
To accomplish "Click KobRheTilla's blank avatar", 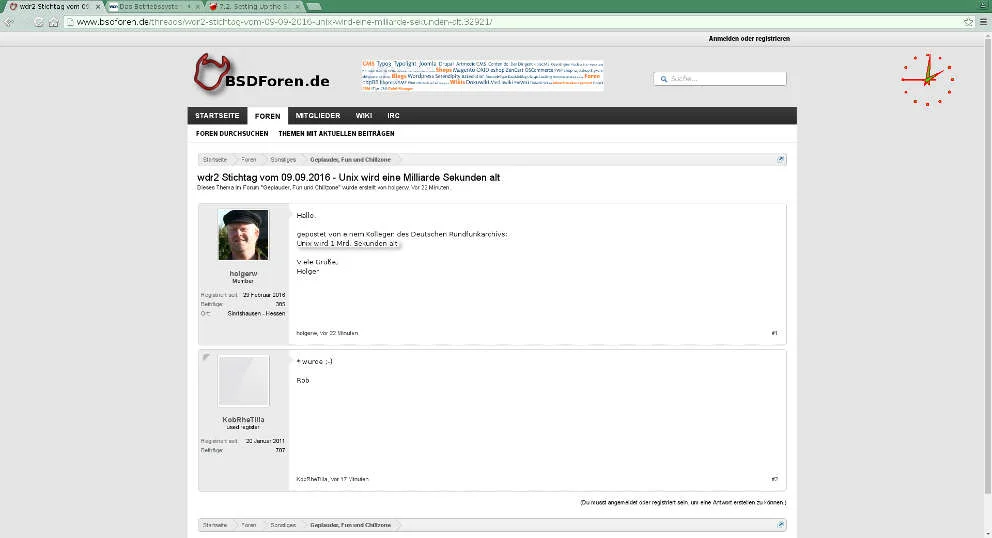I will pos(244,380).
